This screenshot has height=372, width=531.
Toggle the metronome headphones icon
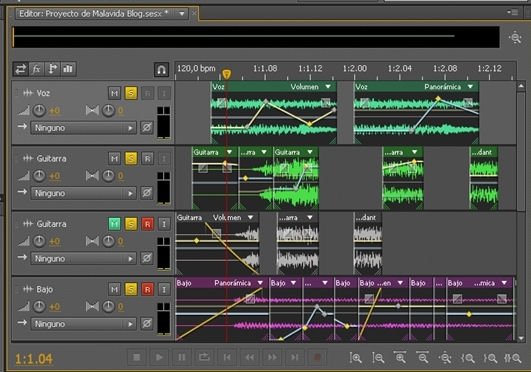[x=161, y=70]
